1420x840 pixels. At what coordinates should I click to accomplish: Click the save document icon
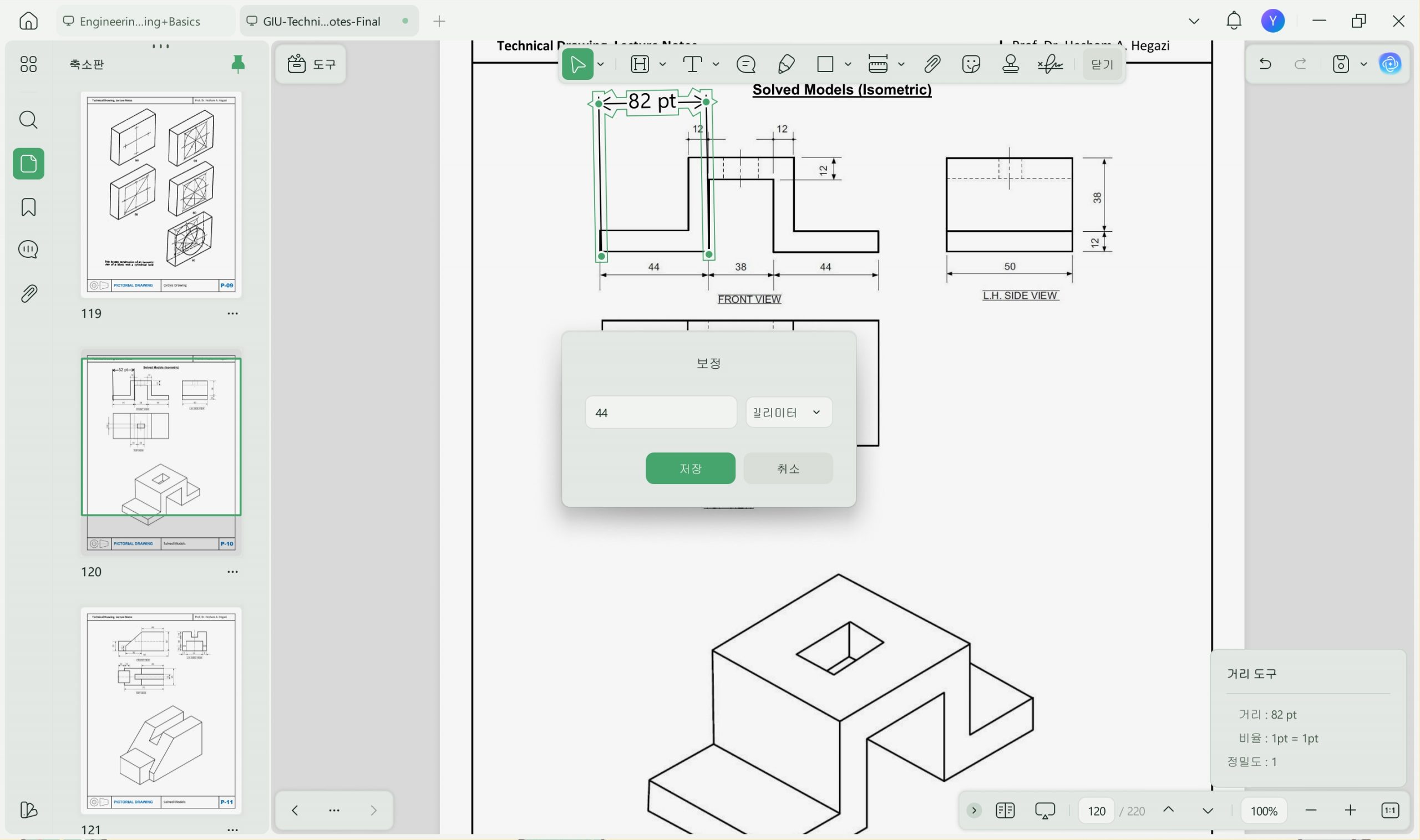(1341, 64)
